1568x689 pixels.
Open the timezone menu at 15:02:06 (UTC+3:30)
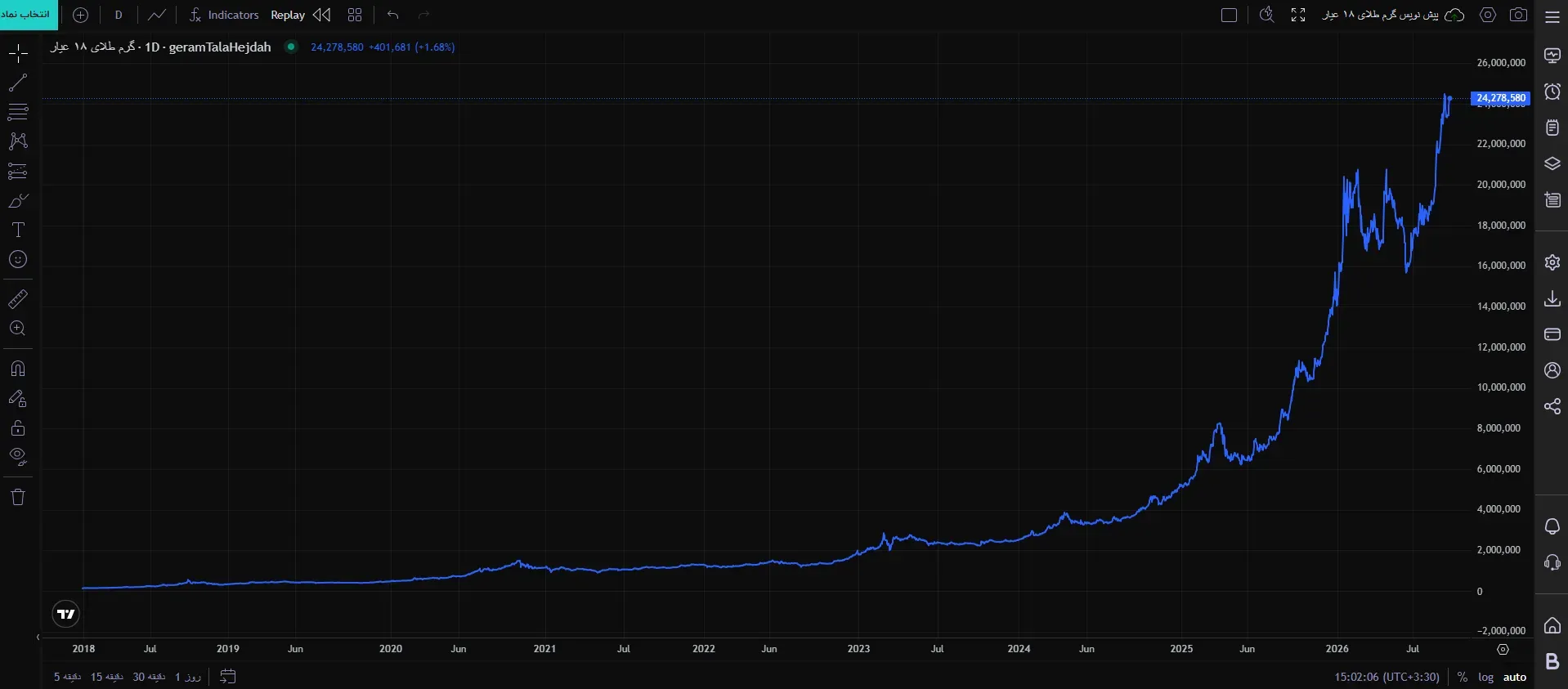tap(1387, 677)
